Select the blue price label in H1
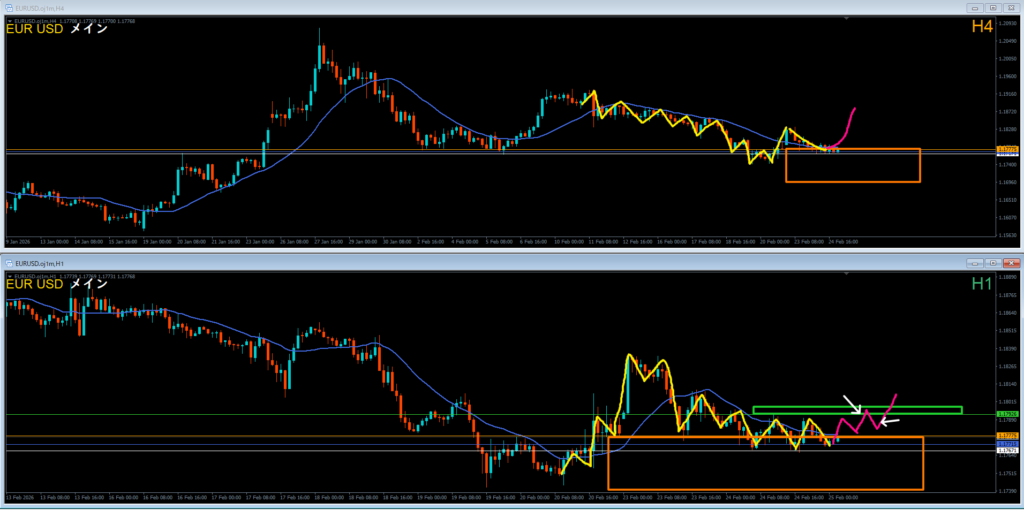The height and width of the screenshot is (510, 1024). pos(1006,444)
